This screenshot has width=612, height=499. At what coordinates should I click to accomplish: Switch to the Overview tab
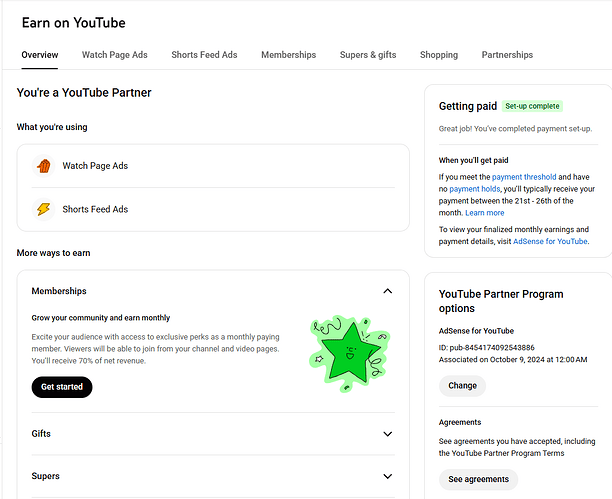coord(40,55)
